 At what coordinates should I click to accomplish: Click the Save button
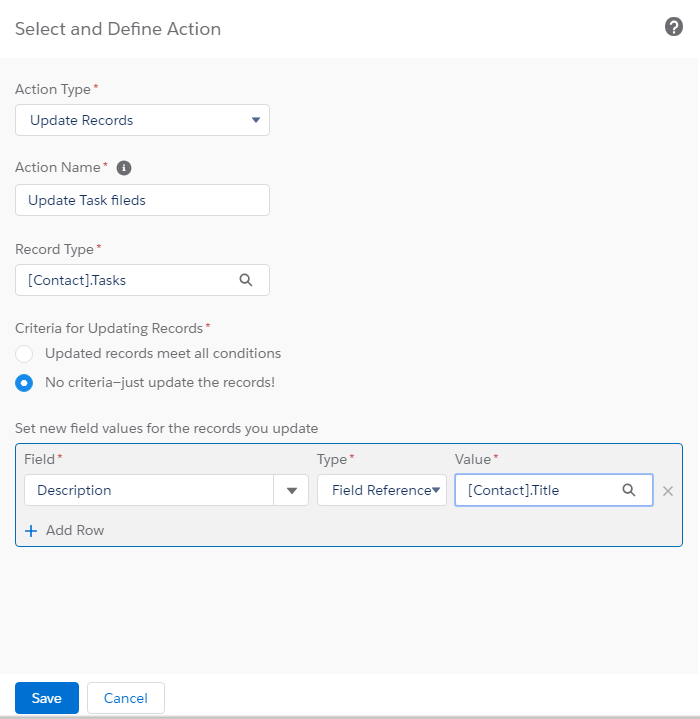pos(47,698)
